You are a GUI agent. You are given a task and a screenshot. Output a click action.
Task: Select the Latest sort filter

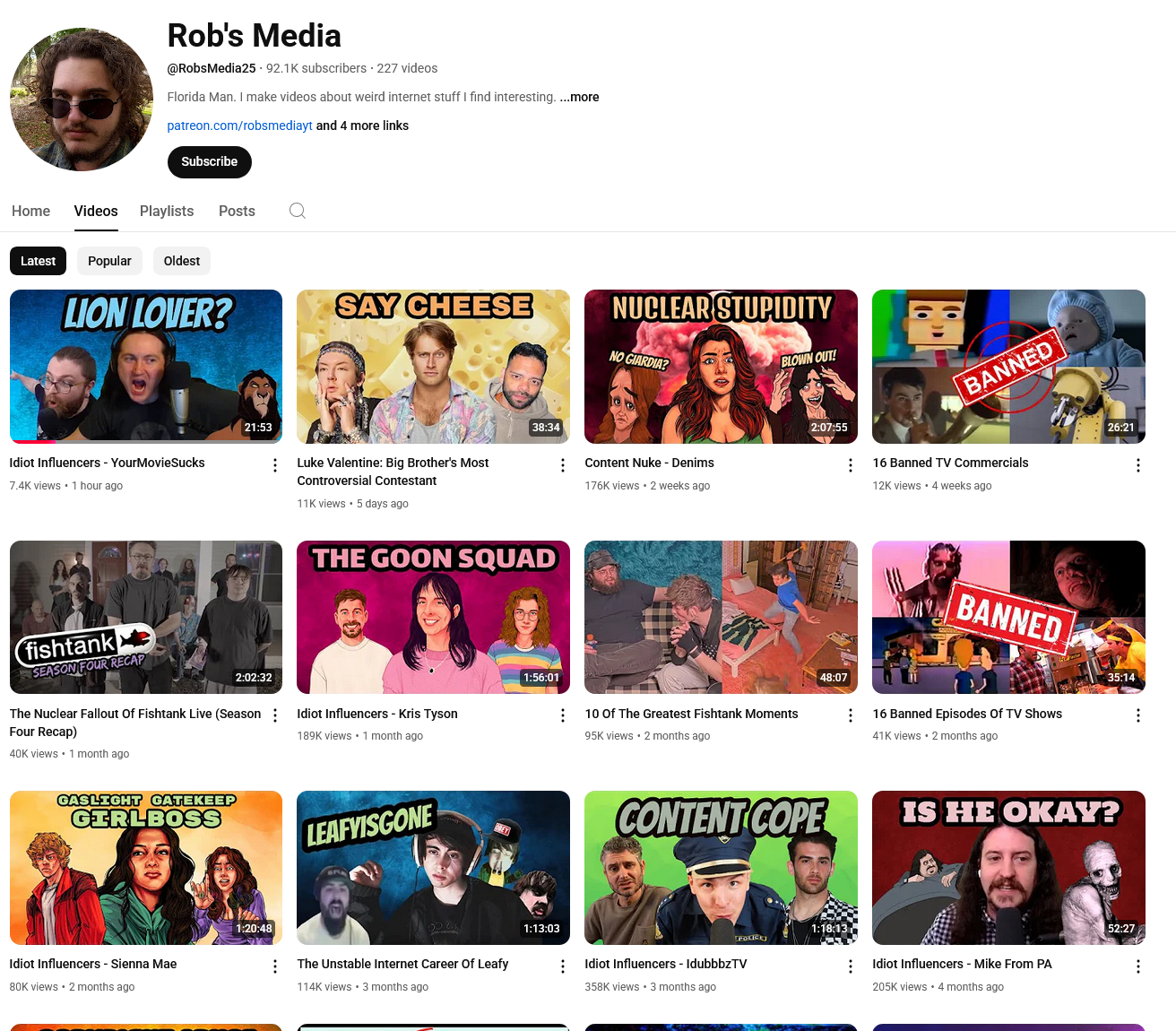[38, 261]
